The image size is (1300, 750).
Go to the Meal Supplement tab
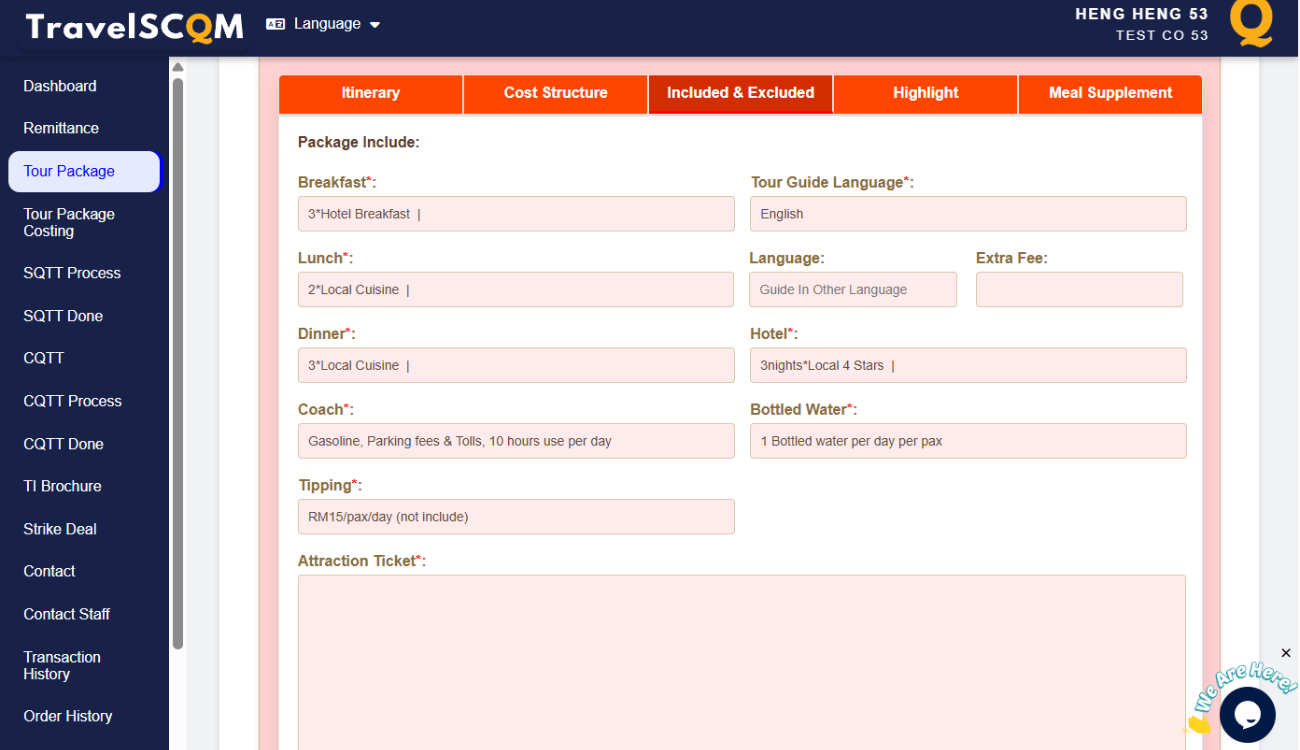point(1110,93)
